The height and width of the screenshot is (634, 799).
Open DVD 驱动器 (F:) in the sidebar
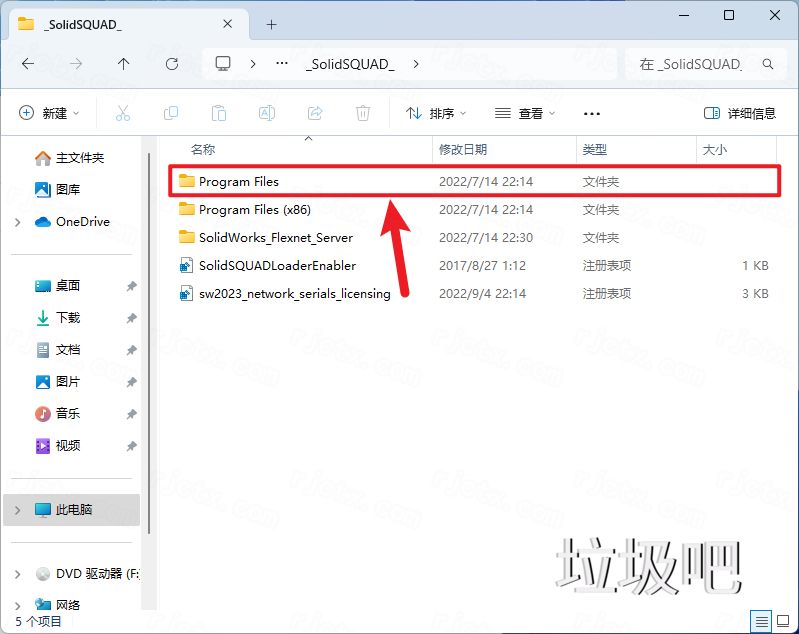click(87, 574)
